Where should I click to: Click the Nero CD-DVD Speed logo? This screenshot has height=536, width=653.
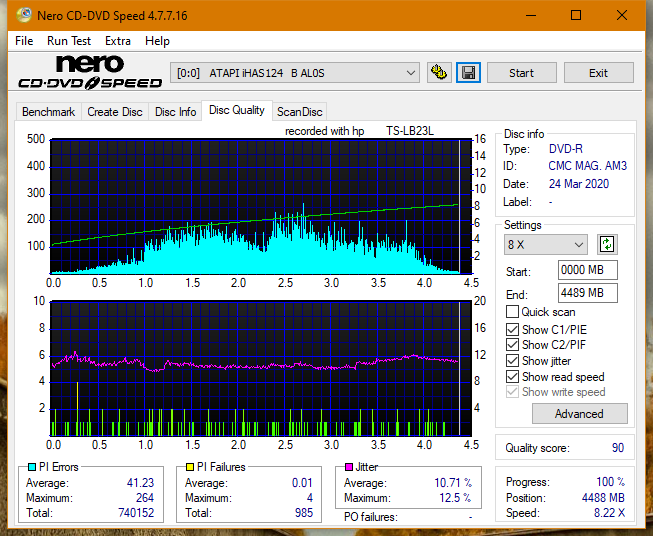click(90, 72)
